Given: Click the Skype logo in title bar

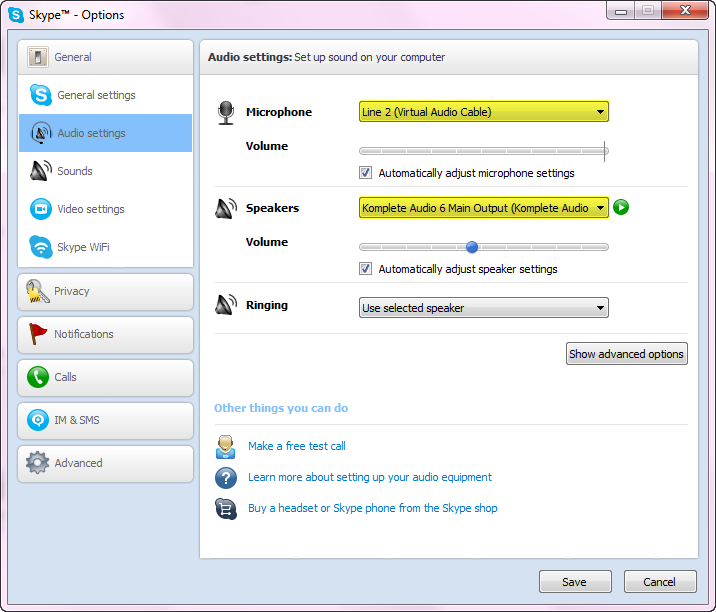Looking at the screenshot, I should (16, 15).
